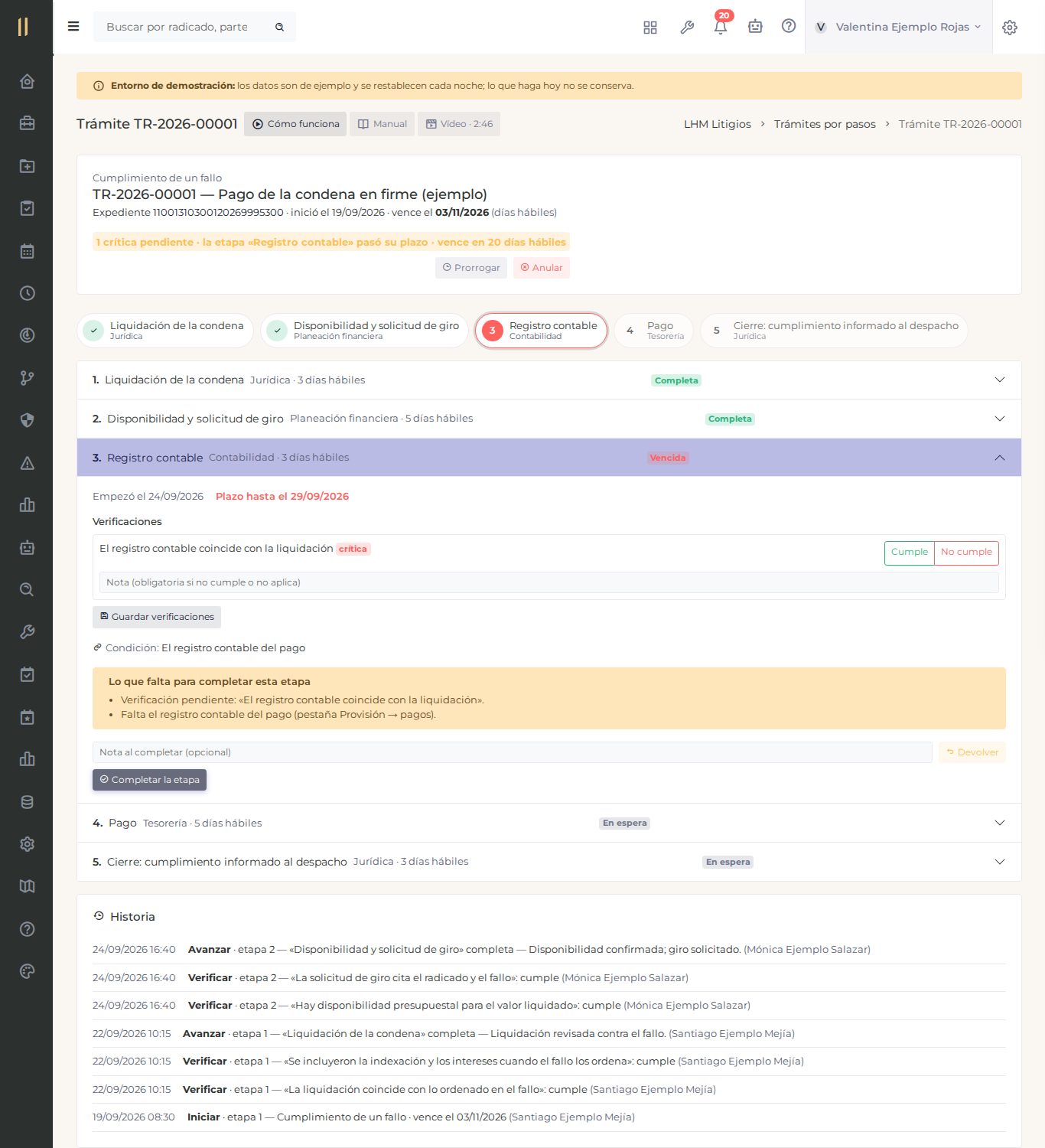Mark verification as No cumple
The image size is (1045, 1148).
pos(966,553)
